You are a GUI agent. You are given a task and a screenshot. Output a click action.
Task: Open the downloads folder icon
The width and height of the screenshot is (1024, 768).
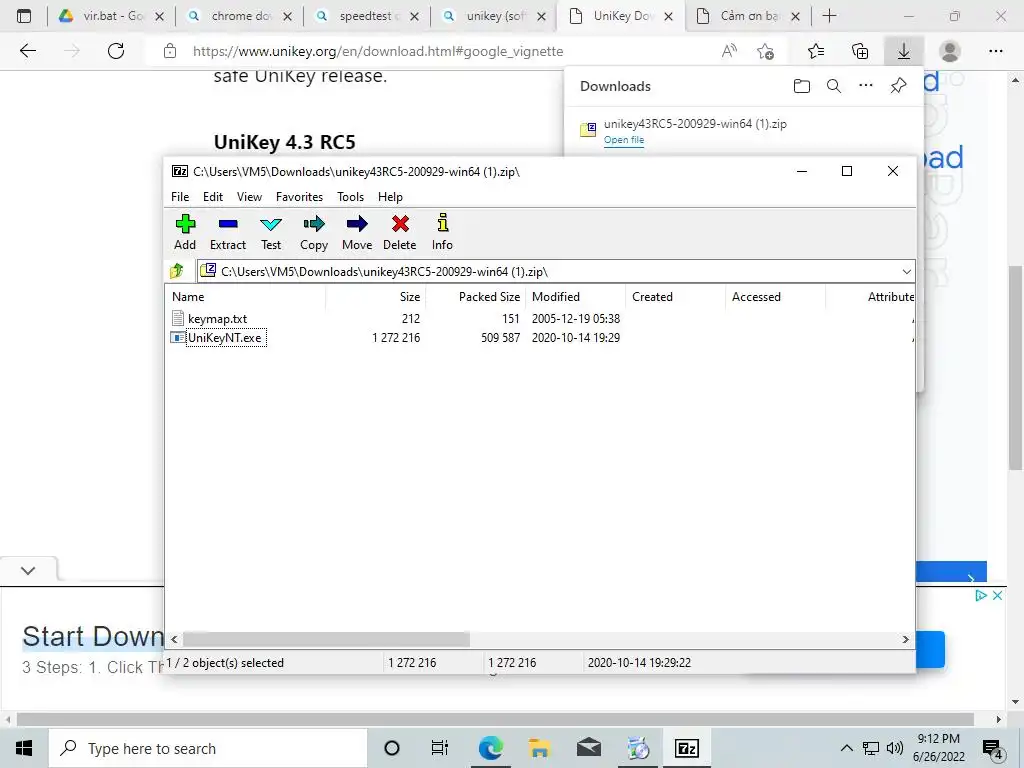[x=802, y=86]
